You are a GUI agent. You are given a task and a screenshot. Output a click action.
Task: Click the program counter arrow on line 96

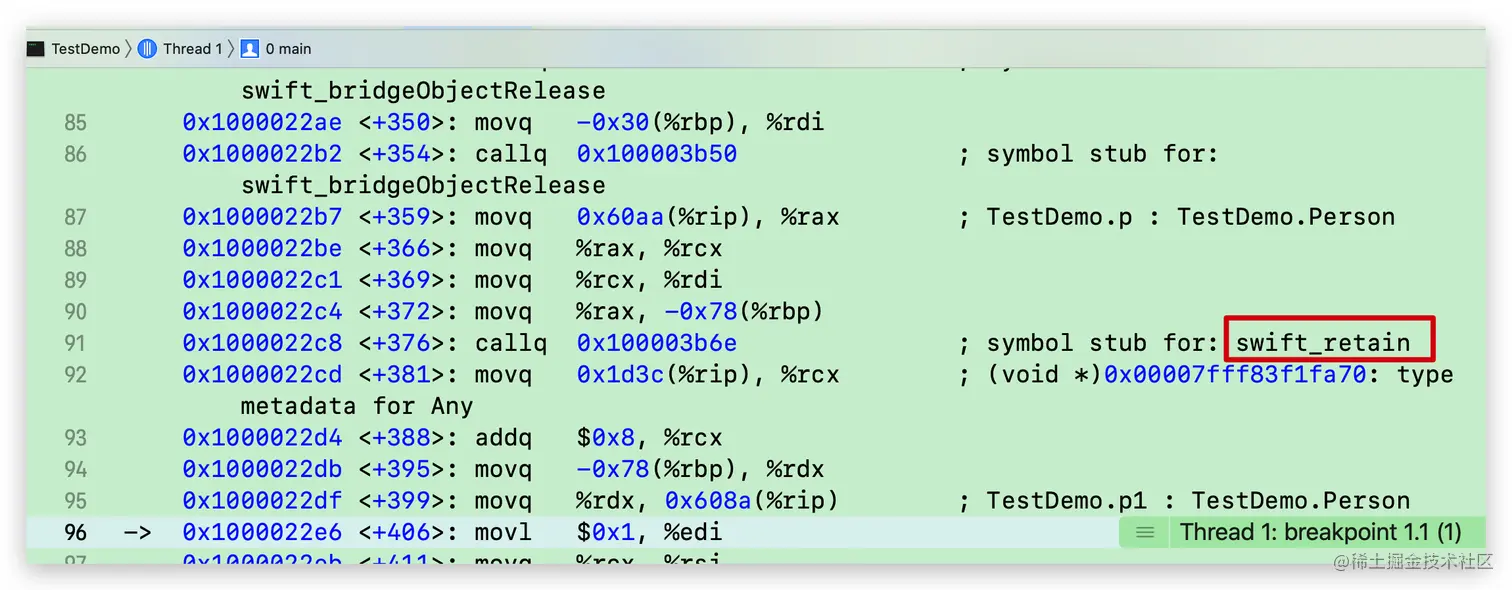(137, 532)
